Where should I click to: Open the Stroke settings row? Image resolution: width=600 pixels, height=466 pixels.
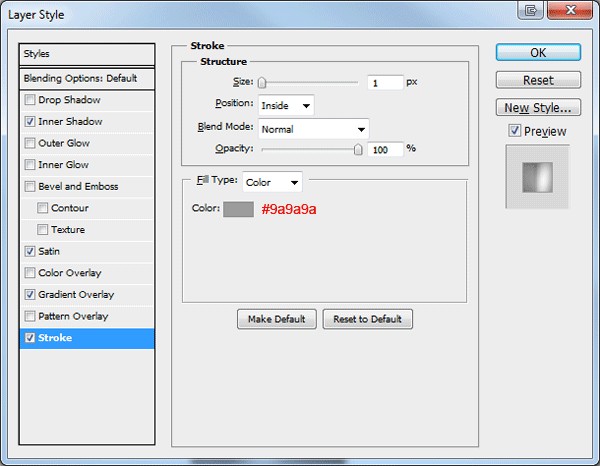pos(87,338)
